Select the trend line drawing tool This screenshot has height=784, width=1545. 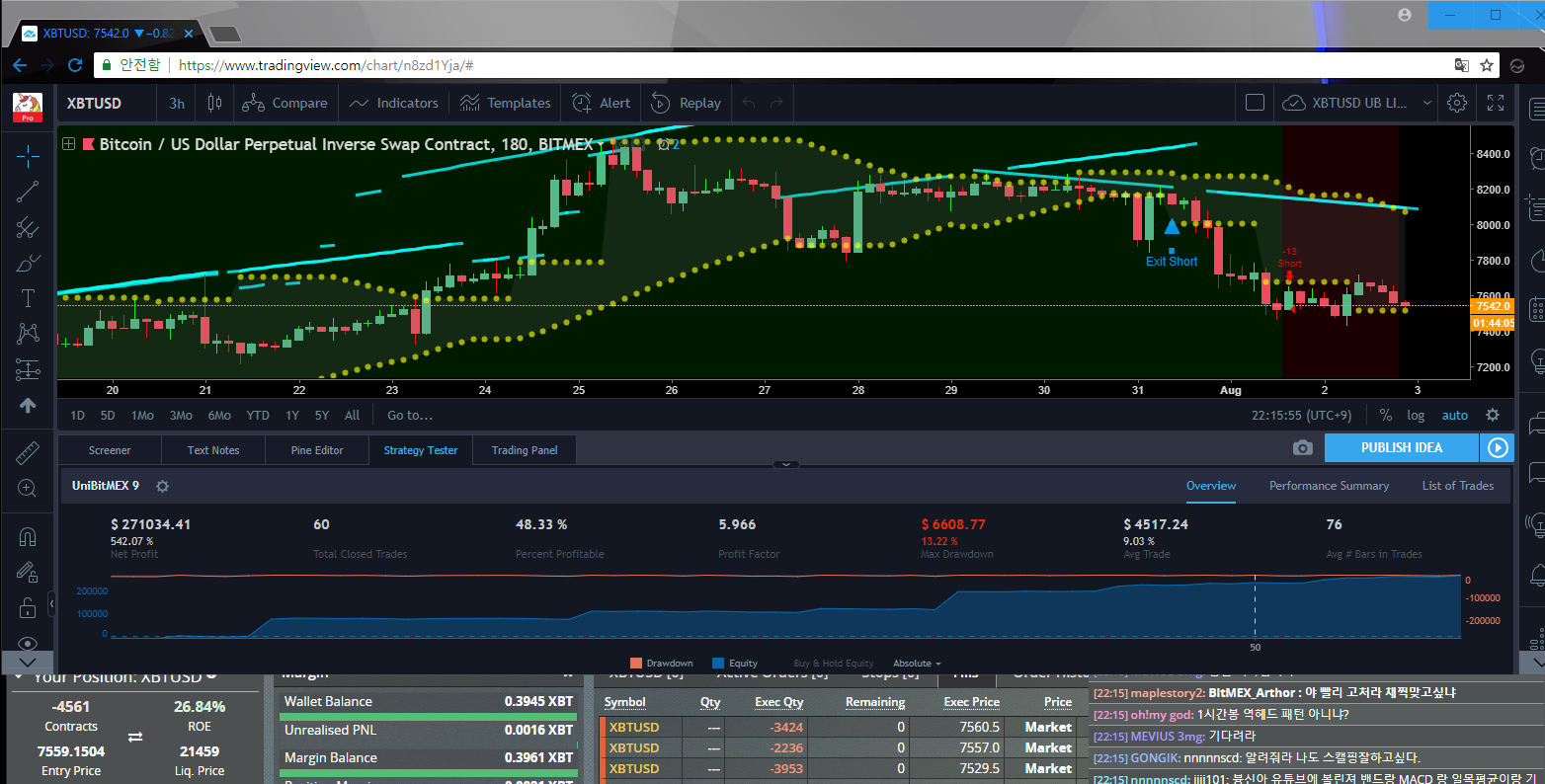tap(28, 192)
